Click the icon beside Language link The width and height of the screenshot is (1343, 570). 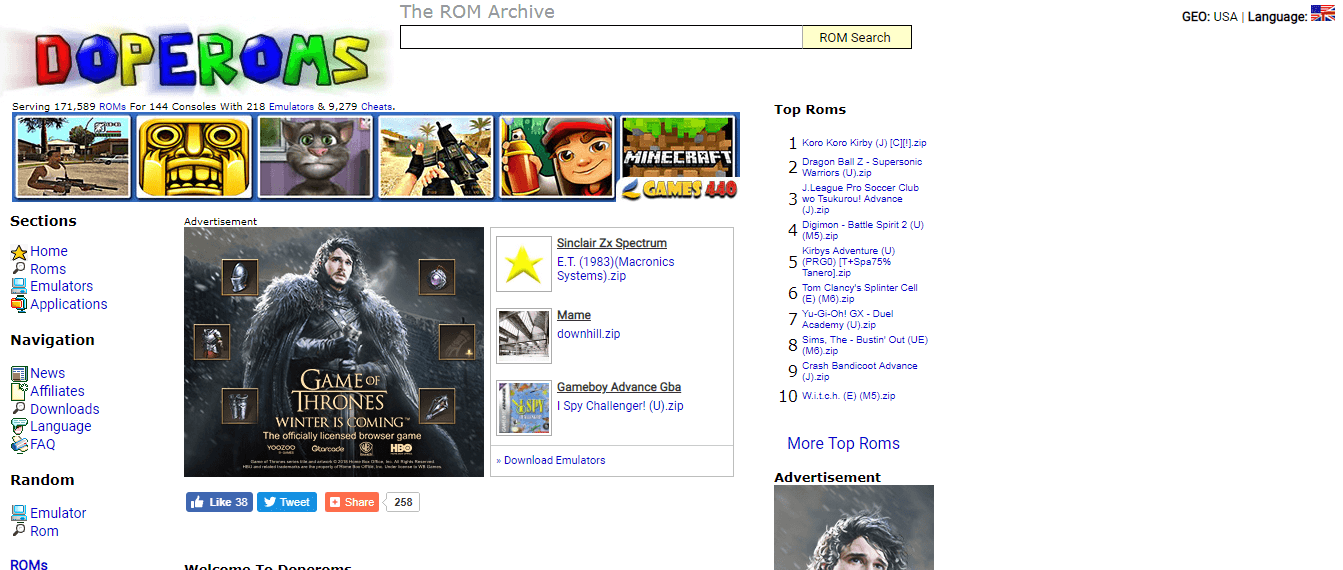point(18,426)
